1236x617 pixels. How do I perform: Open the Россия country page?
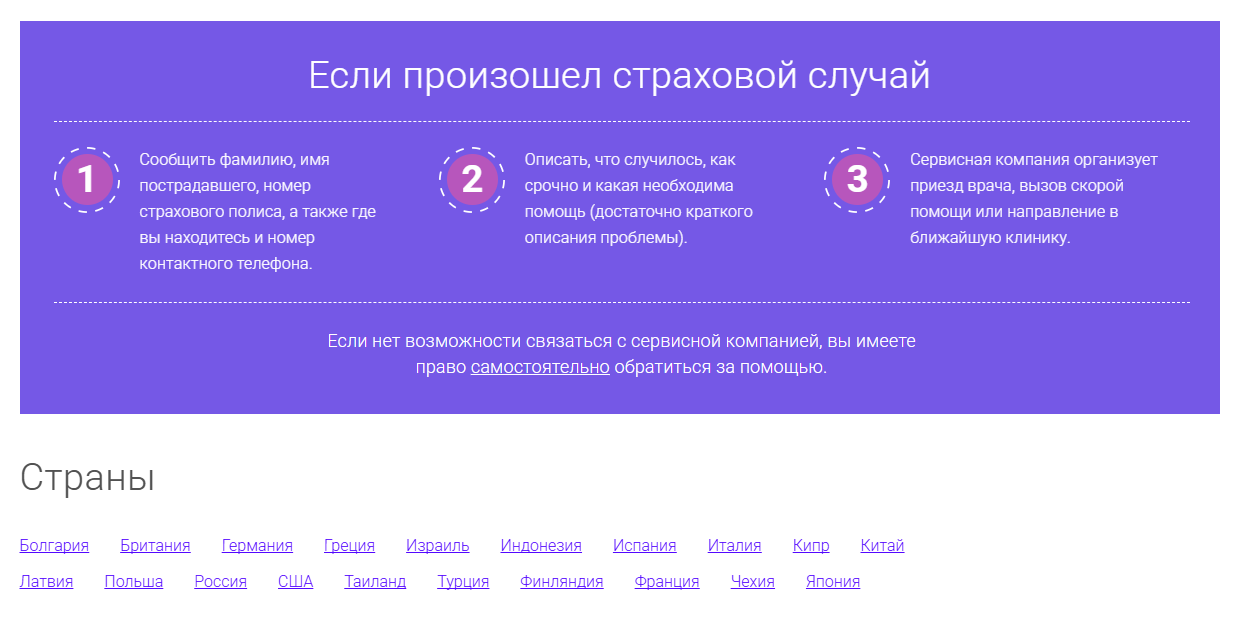click(220, 581)
